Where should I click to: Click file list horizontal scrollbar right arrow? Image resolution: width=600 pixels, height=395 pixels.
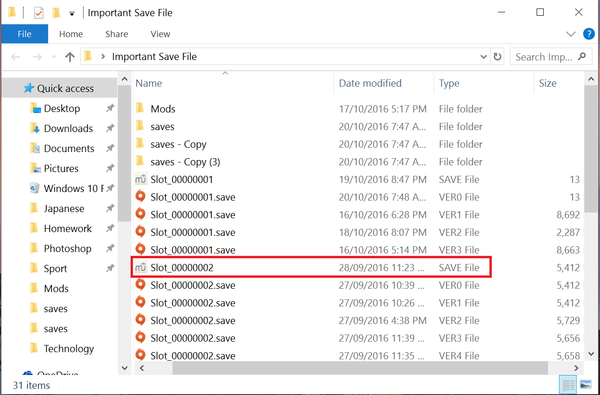pyautogui.click(x=576, y=368)
